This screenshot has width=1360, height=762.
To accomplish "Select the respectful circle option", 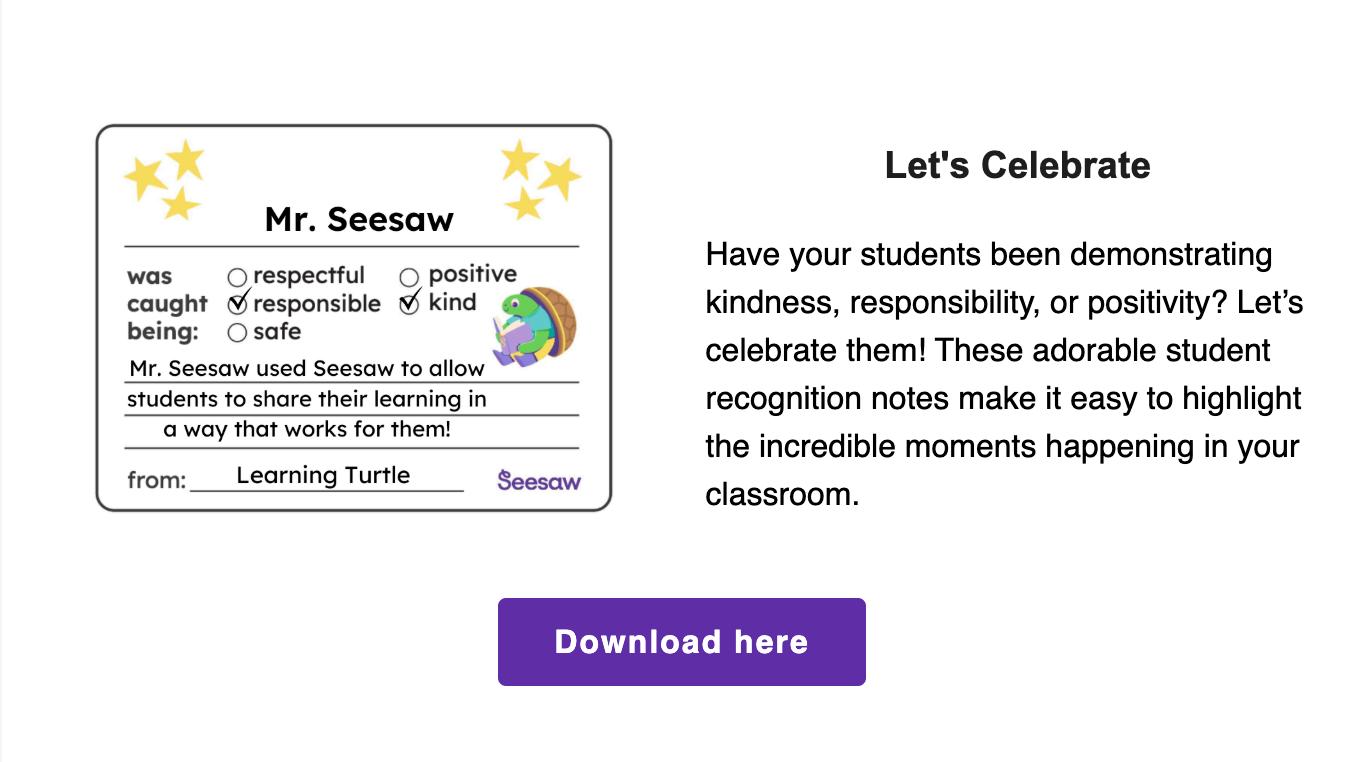I will [x=237, y=277].
